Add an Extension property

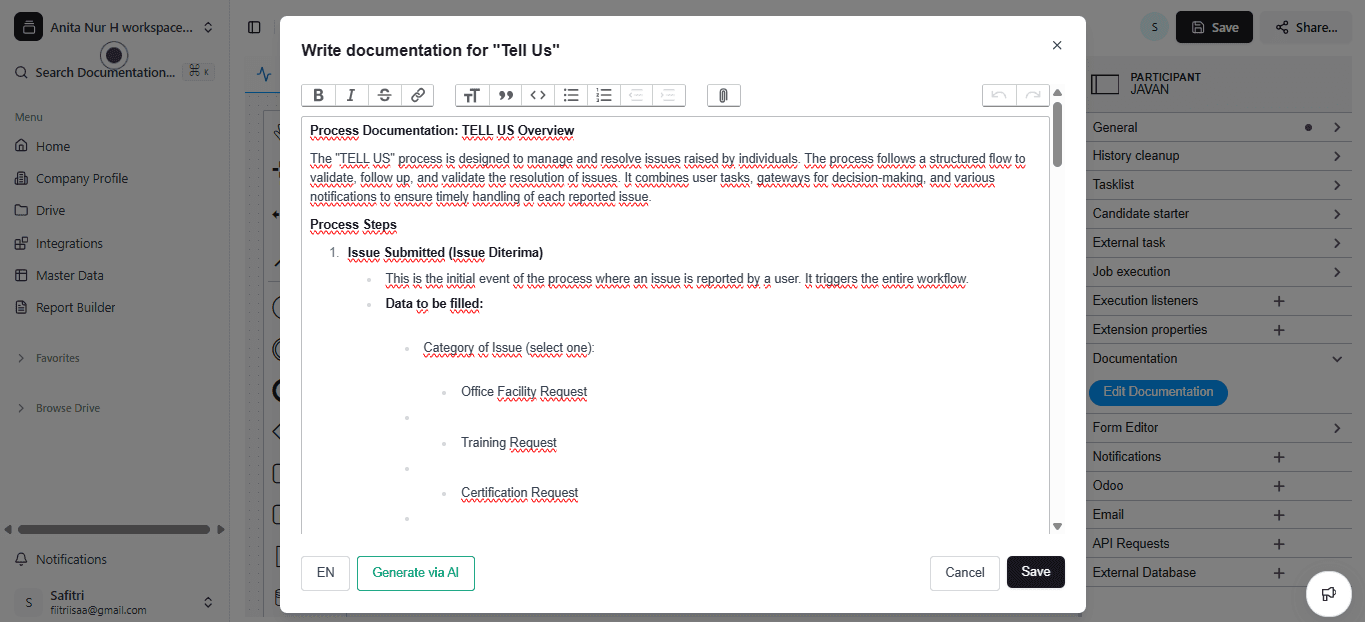click(1278, 329)
